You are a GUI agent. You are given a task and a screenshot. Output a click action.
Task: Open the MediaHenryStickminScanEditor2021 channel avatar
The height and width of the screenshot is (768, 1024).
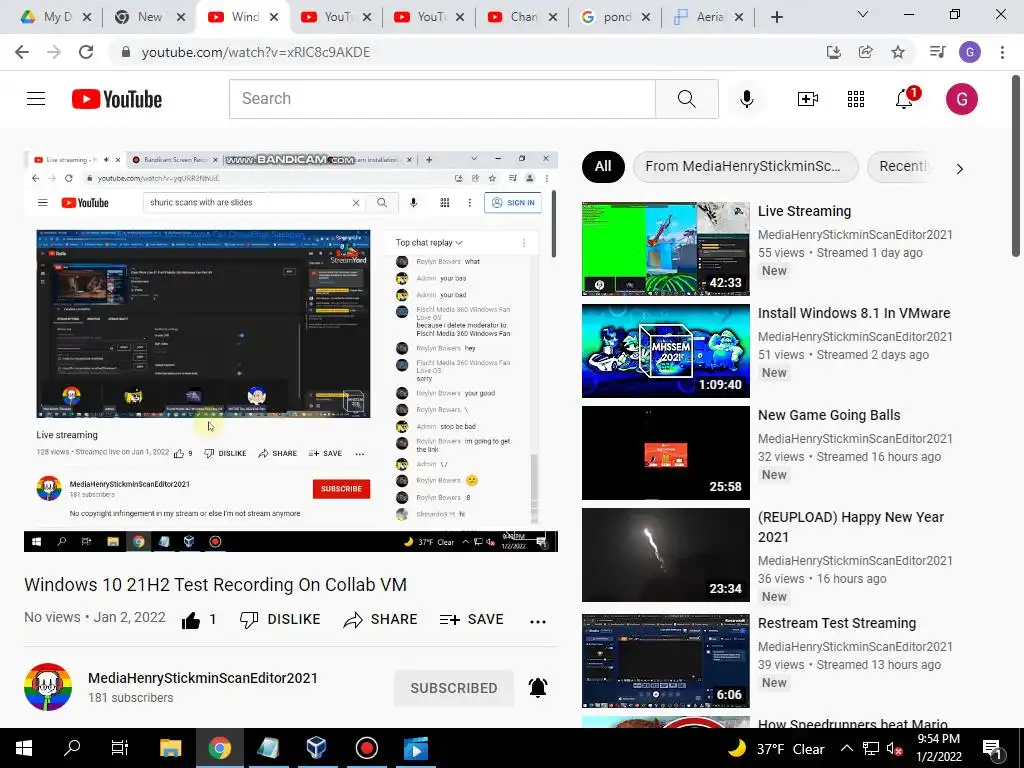(x=48, y=687)
